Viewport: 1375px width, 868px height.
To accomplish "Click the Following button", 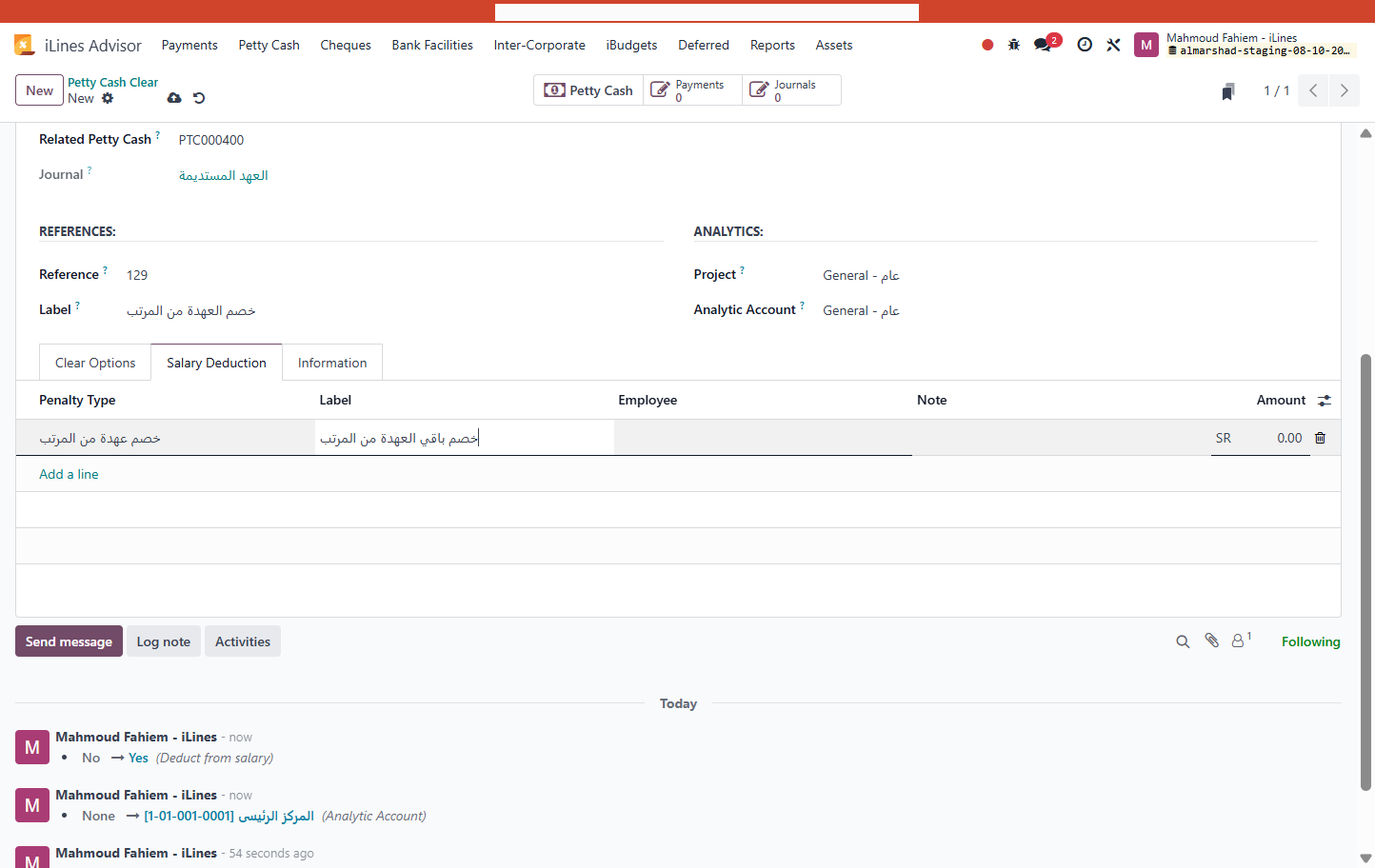I will (x=1311, y=641).
